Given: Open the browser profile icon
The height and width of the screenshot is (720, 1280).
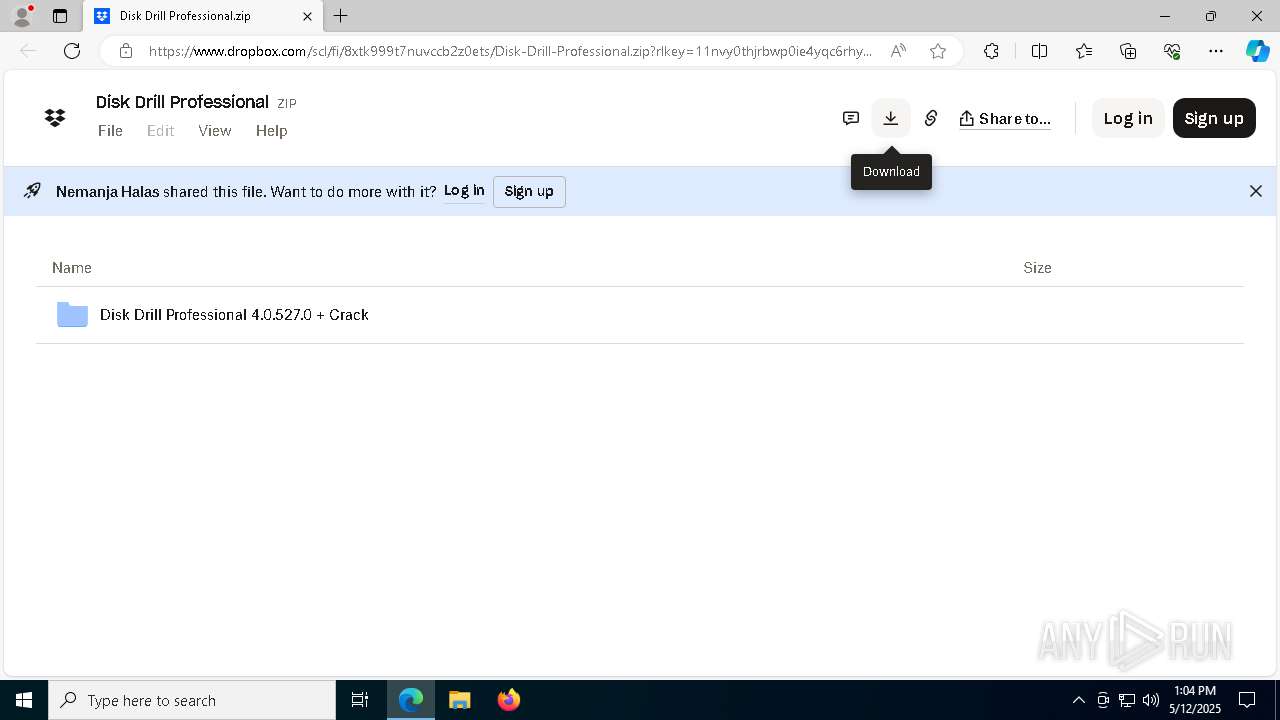Looking at the screenshot, I should [x=22, y=16].
